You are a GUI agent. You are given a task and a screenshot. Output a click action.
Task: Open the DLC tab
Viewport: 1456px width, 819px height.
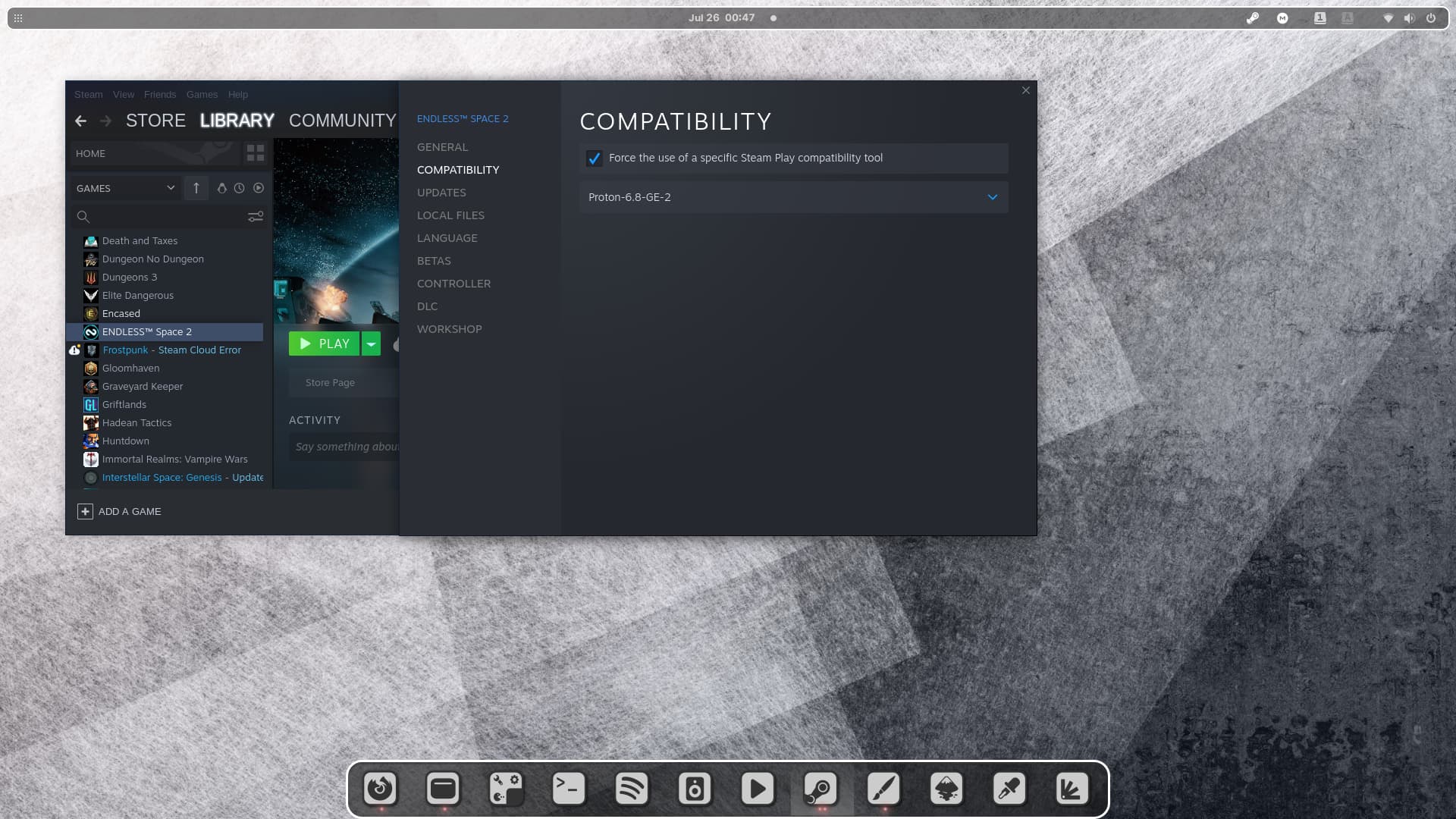(x=427, y=306)
